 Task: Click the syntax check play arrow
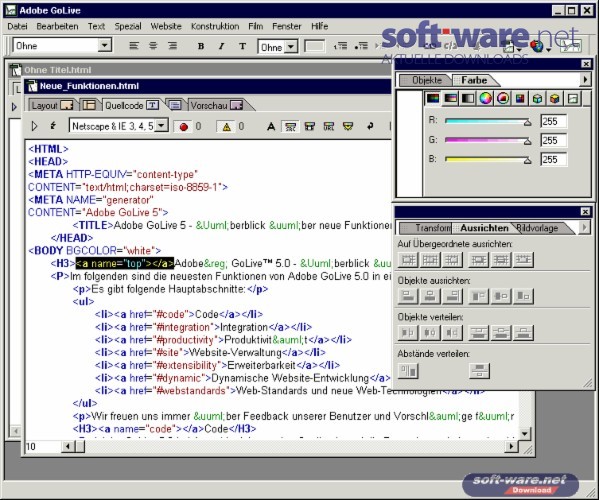pos(34,126)
